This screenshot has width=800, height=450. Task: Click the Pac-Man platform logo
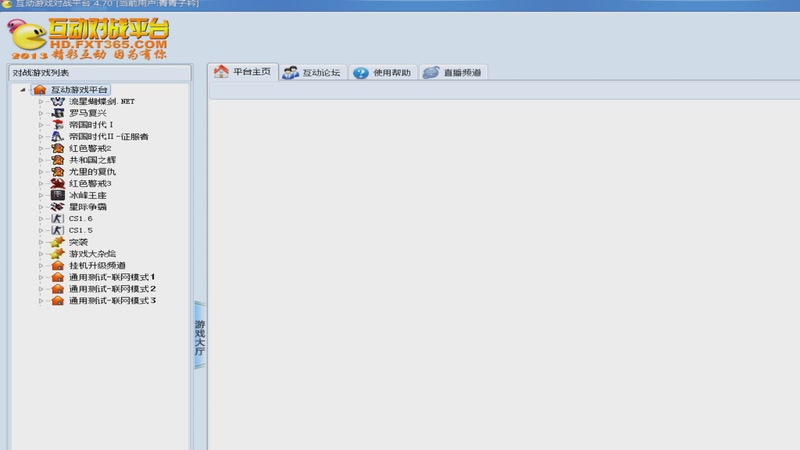[27, 35]
